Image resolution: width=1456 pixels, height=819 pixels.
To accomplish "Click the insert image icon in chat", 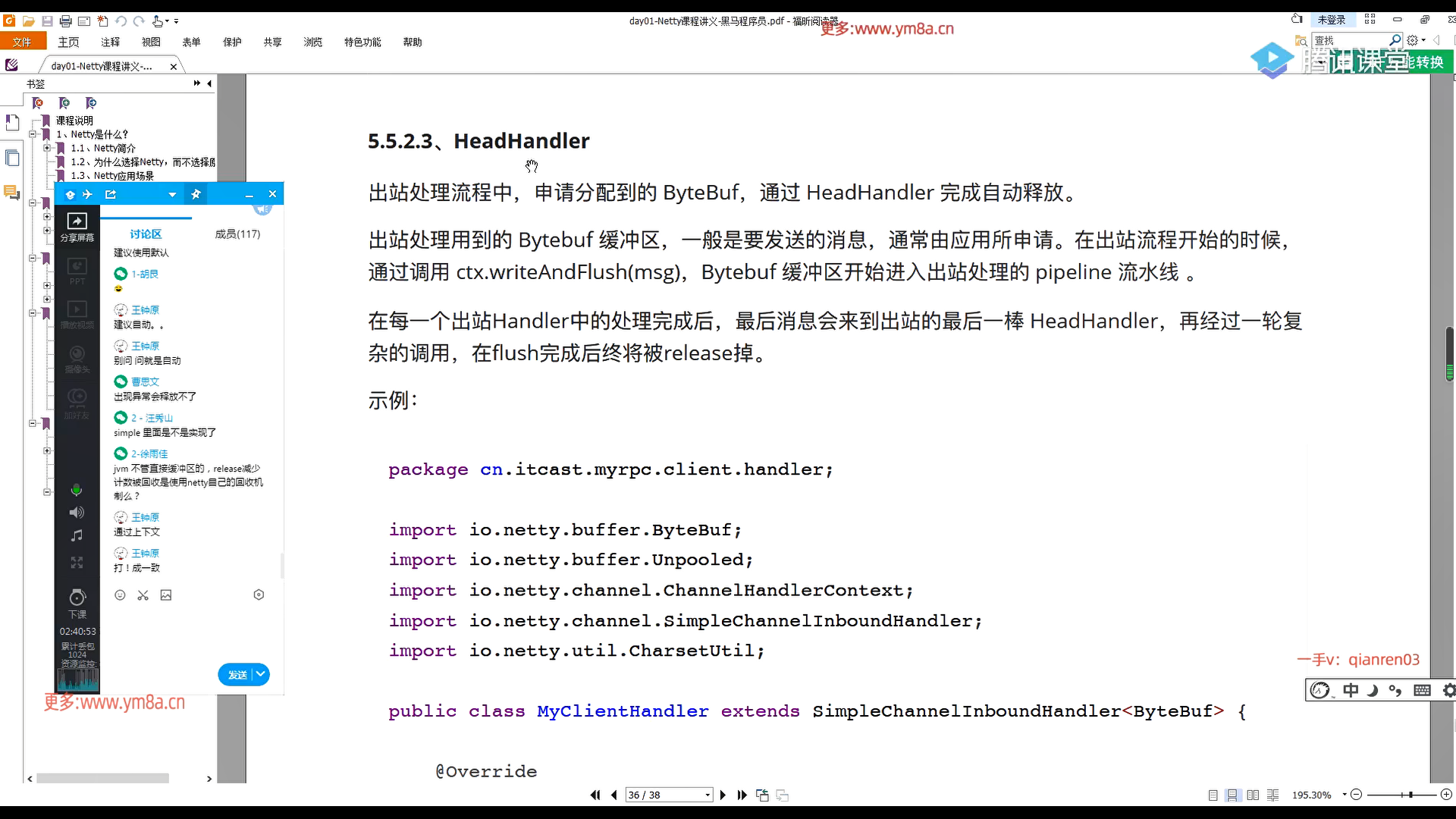I will pyautogui.click(x=166, y=595).
